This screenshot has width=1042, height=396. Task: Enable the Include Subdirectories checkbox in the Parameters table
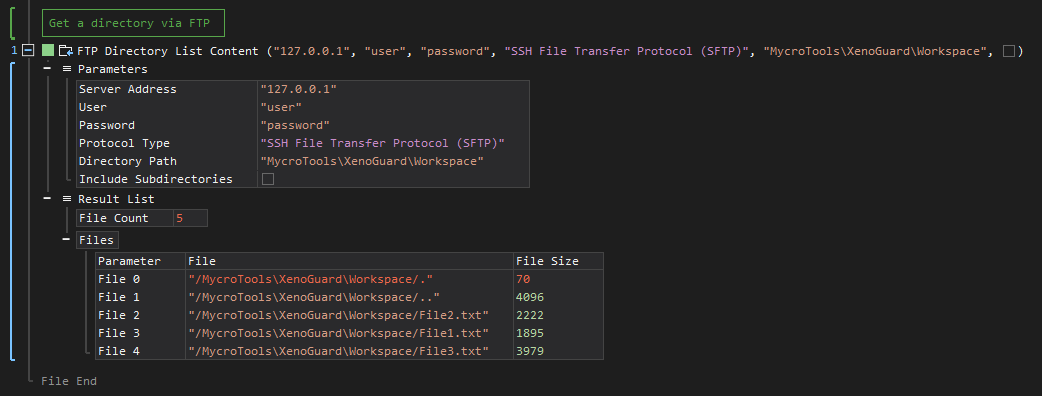(268, 179)
